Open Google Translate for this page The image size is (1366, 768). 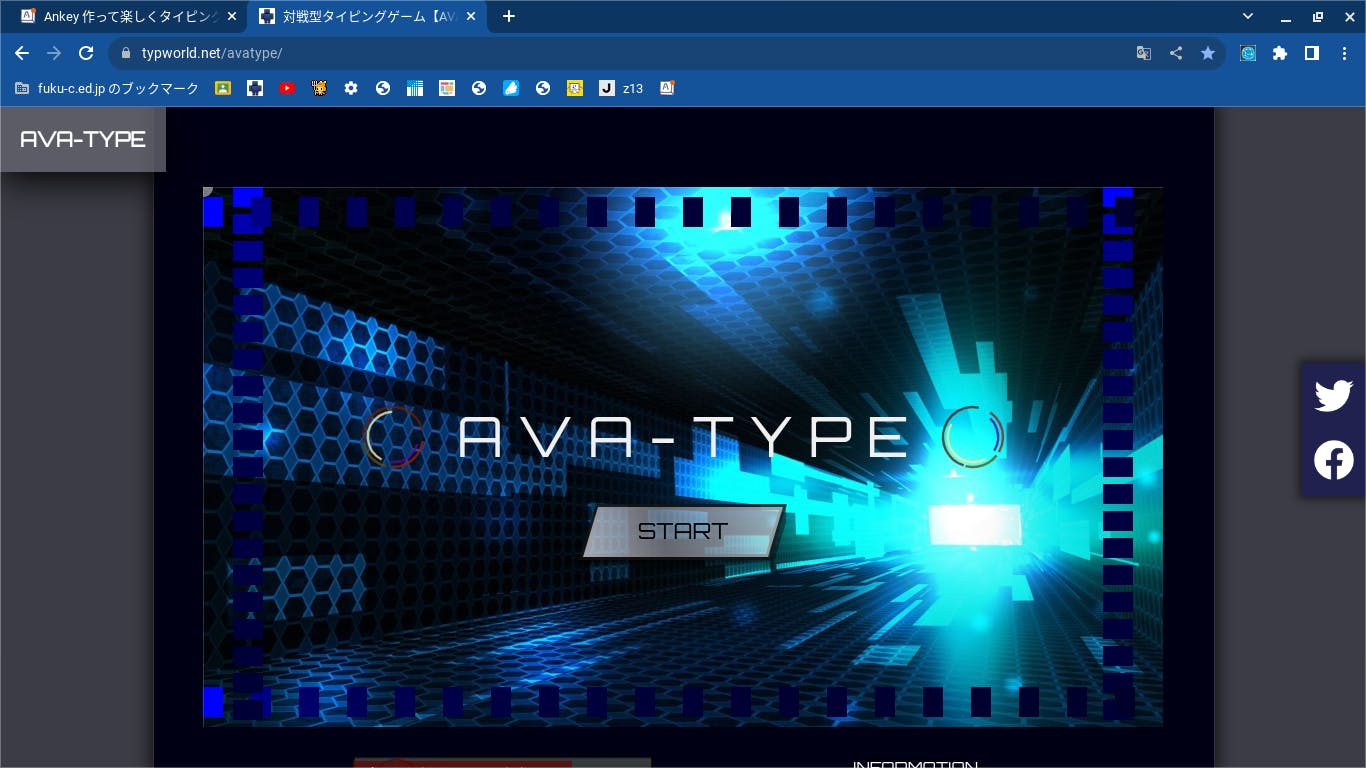pos(1144,53)
